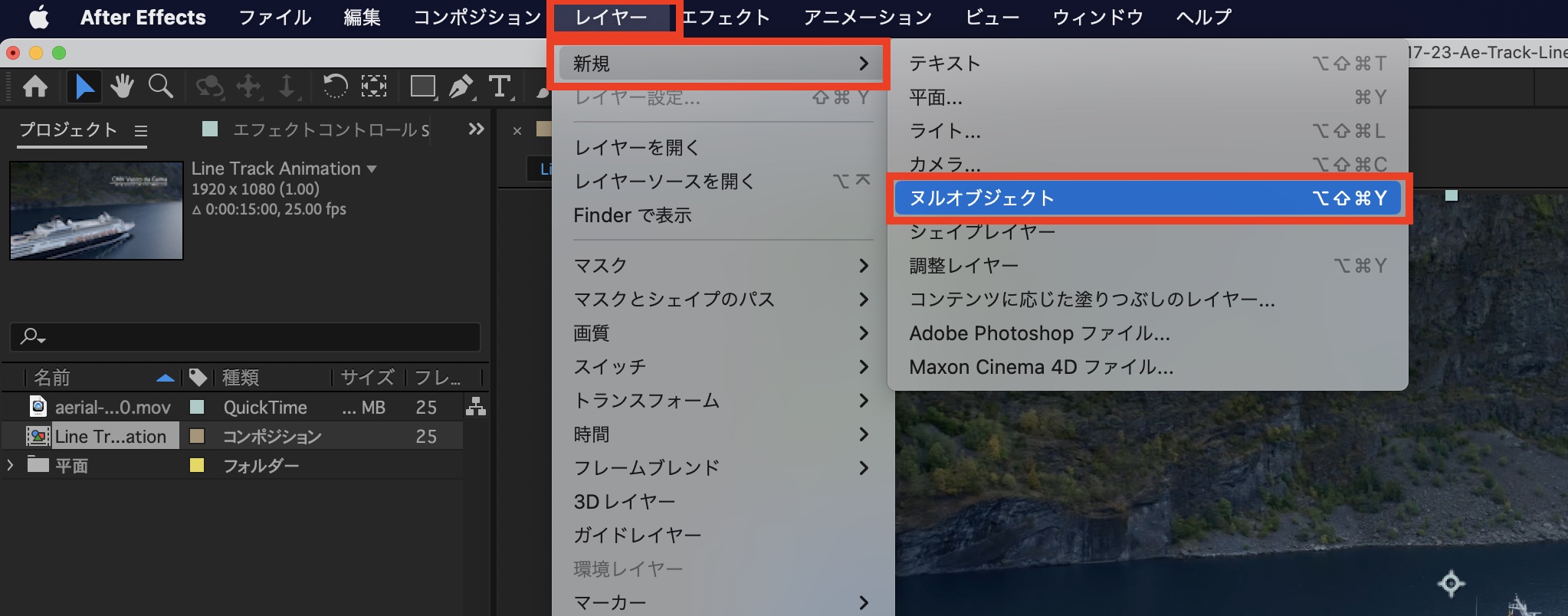
Task: Open the コンポジション menu
Action: tap(477, 17)
